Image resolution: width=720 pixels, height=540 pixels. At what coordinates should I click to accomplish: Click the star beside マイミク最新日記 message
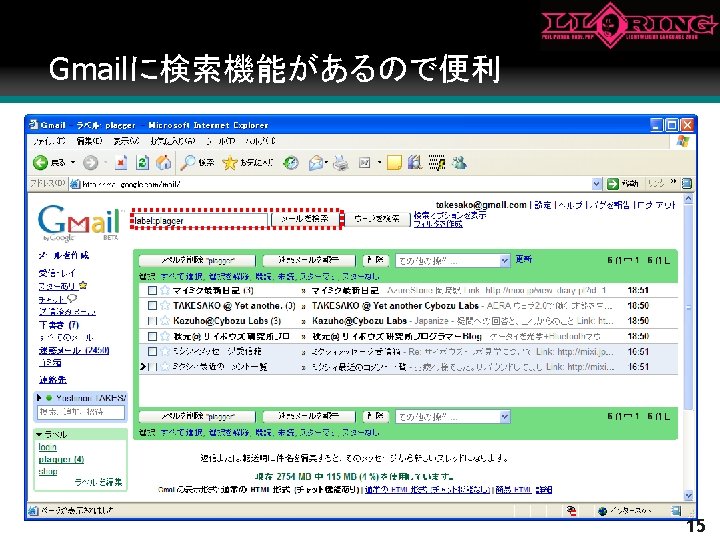165,290
